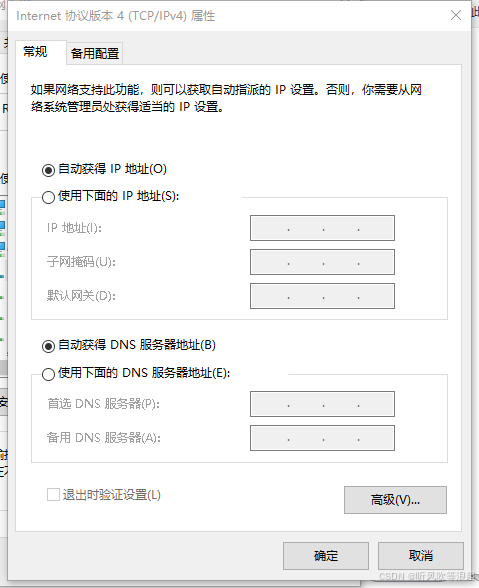Click the dialog title bar text
Screen dimensions: 479x588
click(116, 16)
